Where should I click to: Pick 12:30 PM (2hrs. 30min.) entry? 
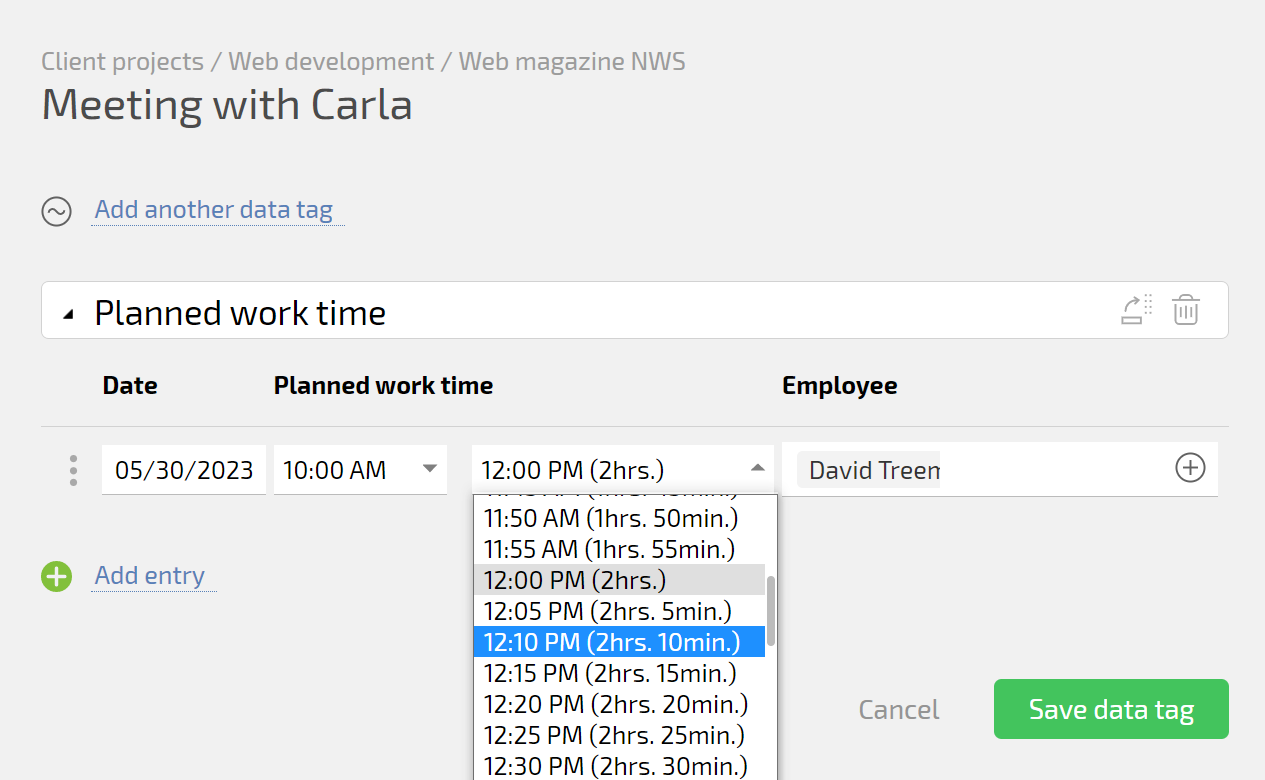[615, 767]
